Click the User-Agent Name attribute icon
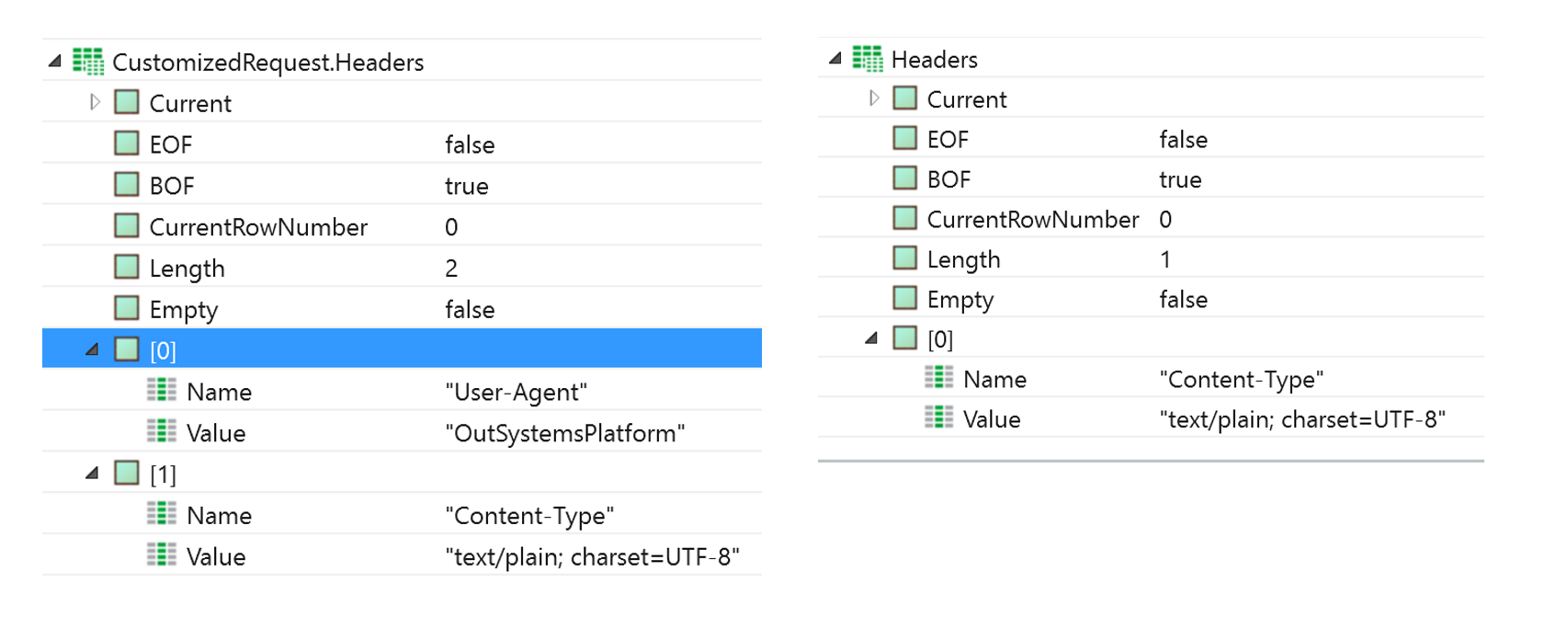 click(162, 391)
